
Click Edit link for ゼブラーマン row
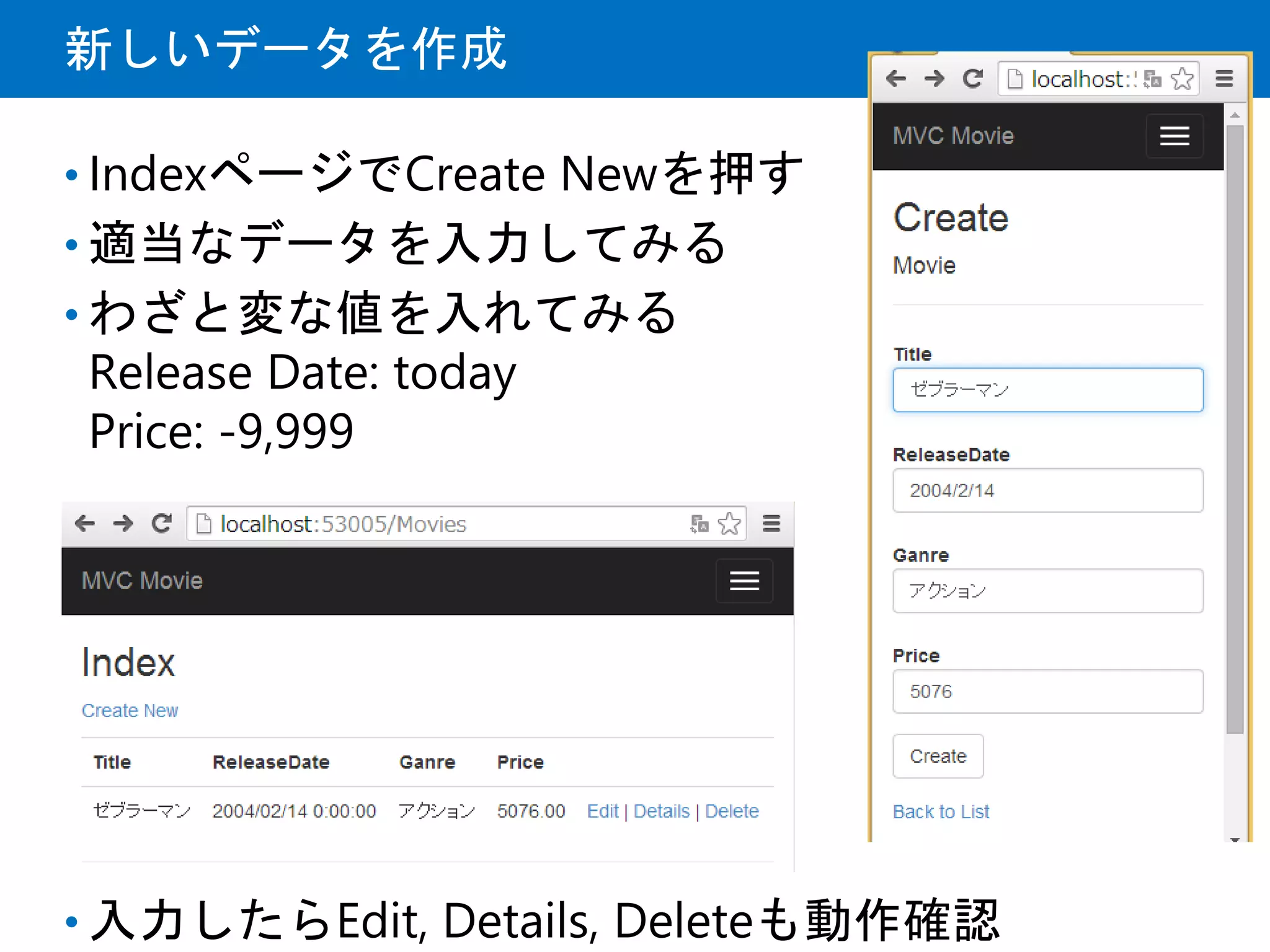(x=603, y=811)
